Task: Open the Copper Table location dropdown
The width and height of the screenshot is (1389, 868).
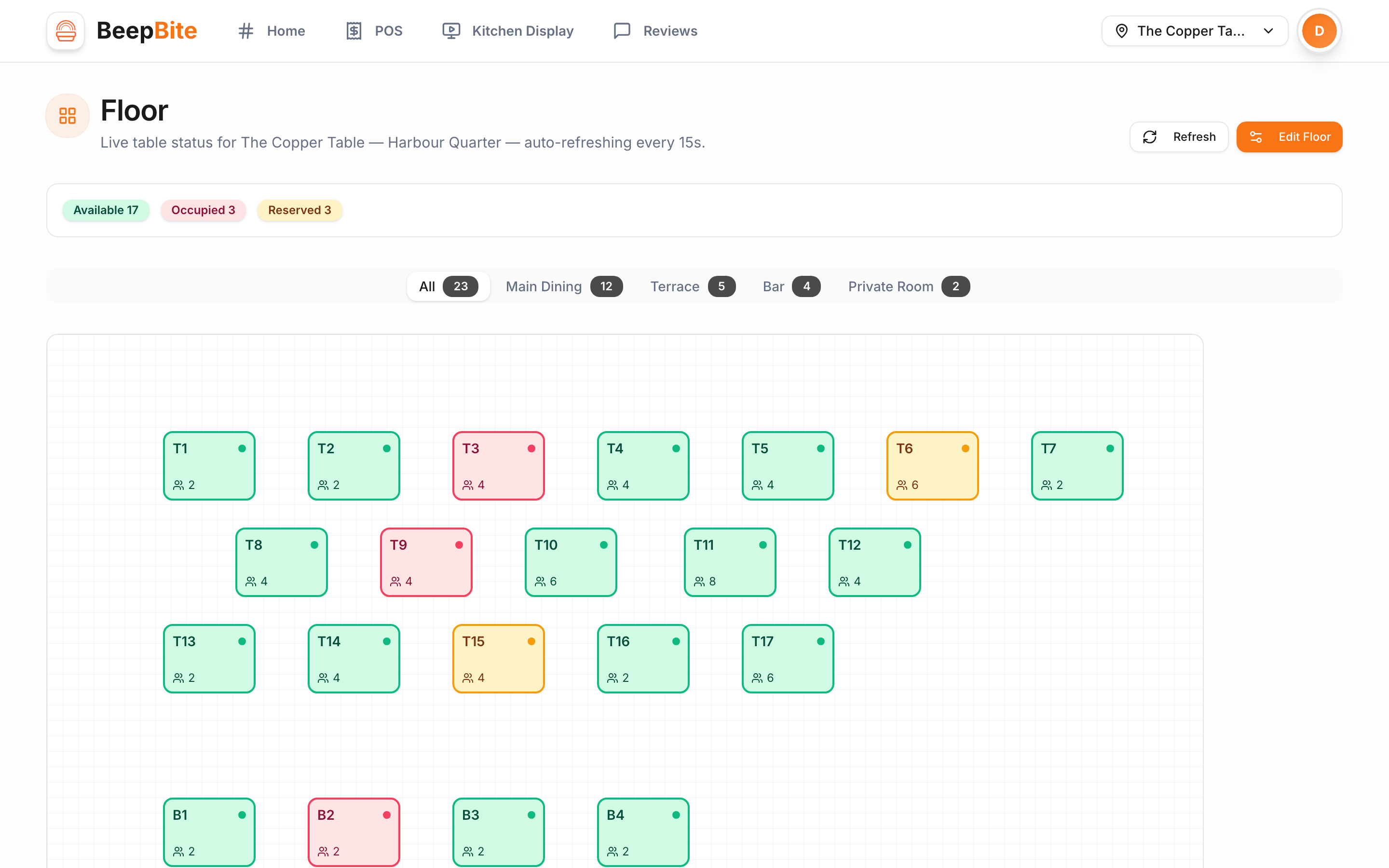Action: pyautogui.click(x=1195, y=31)
